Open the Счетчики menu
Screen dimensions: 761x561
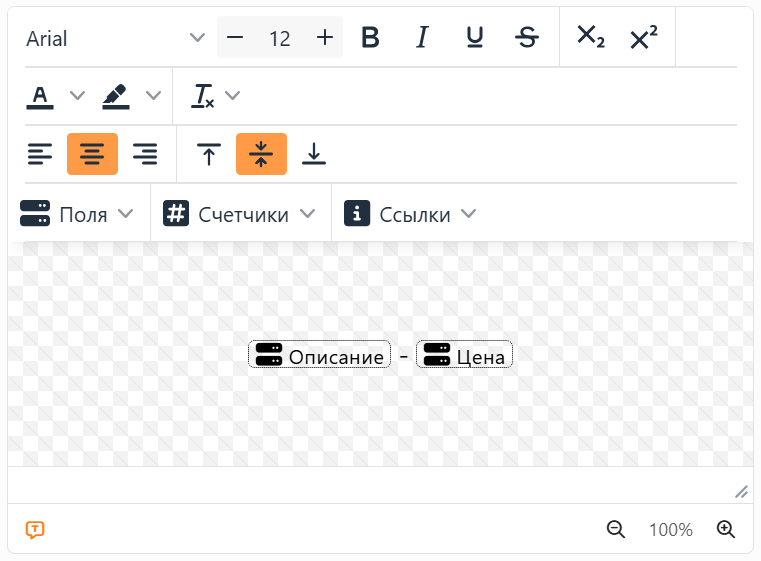pyautogui.click(x=239, y=214)
